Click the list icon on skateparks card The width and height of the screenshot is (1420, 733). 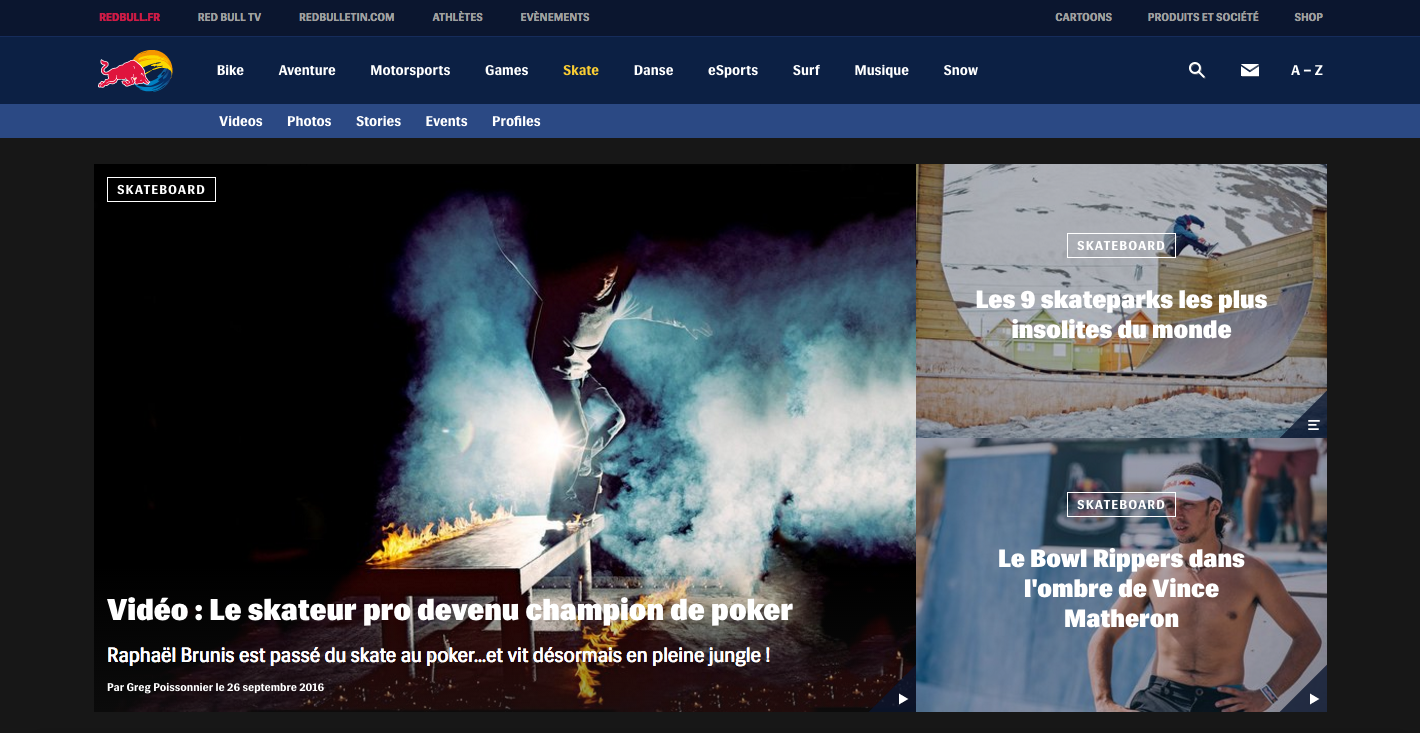(x=1313, y=425)
